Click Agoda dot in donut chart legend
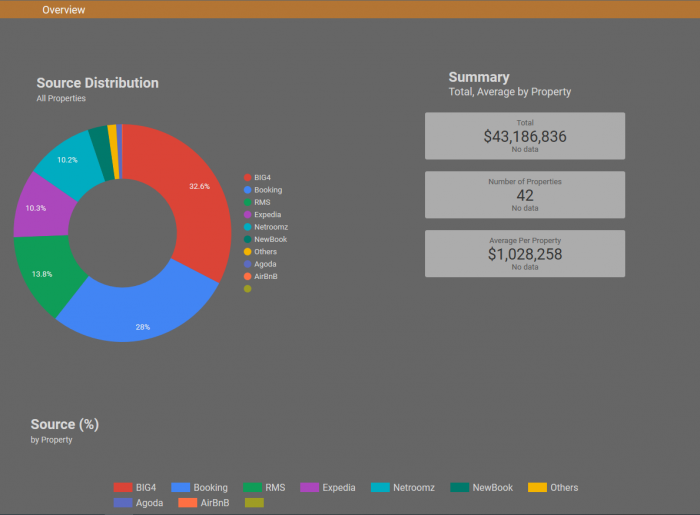The width and height of the screenshot is (700, 515). tap(247, 264)
